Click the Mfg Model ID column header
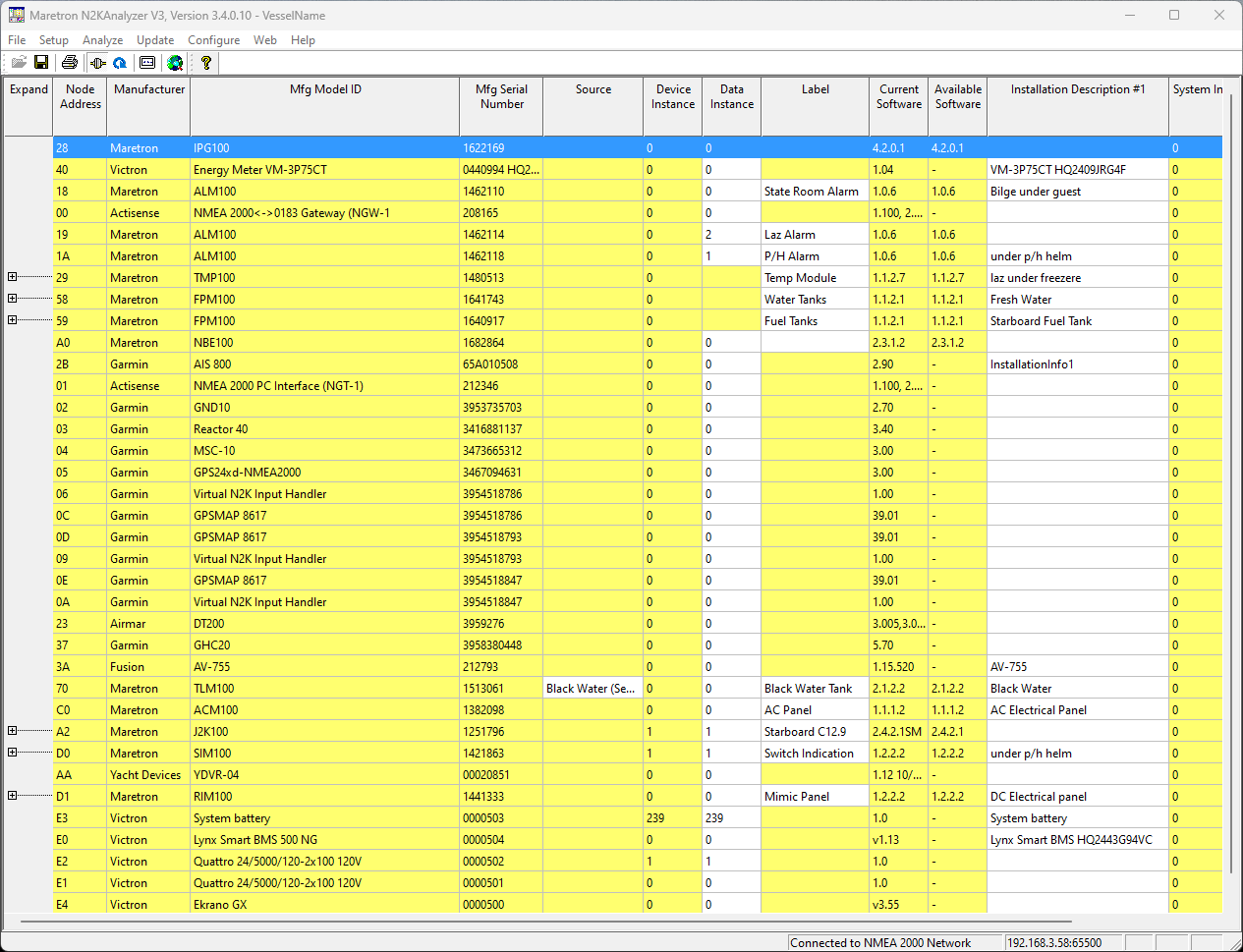 [325, 106]
